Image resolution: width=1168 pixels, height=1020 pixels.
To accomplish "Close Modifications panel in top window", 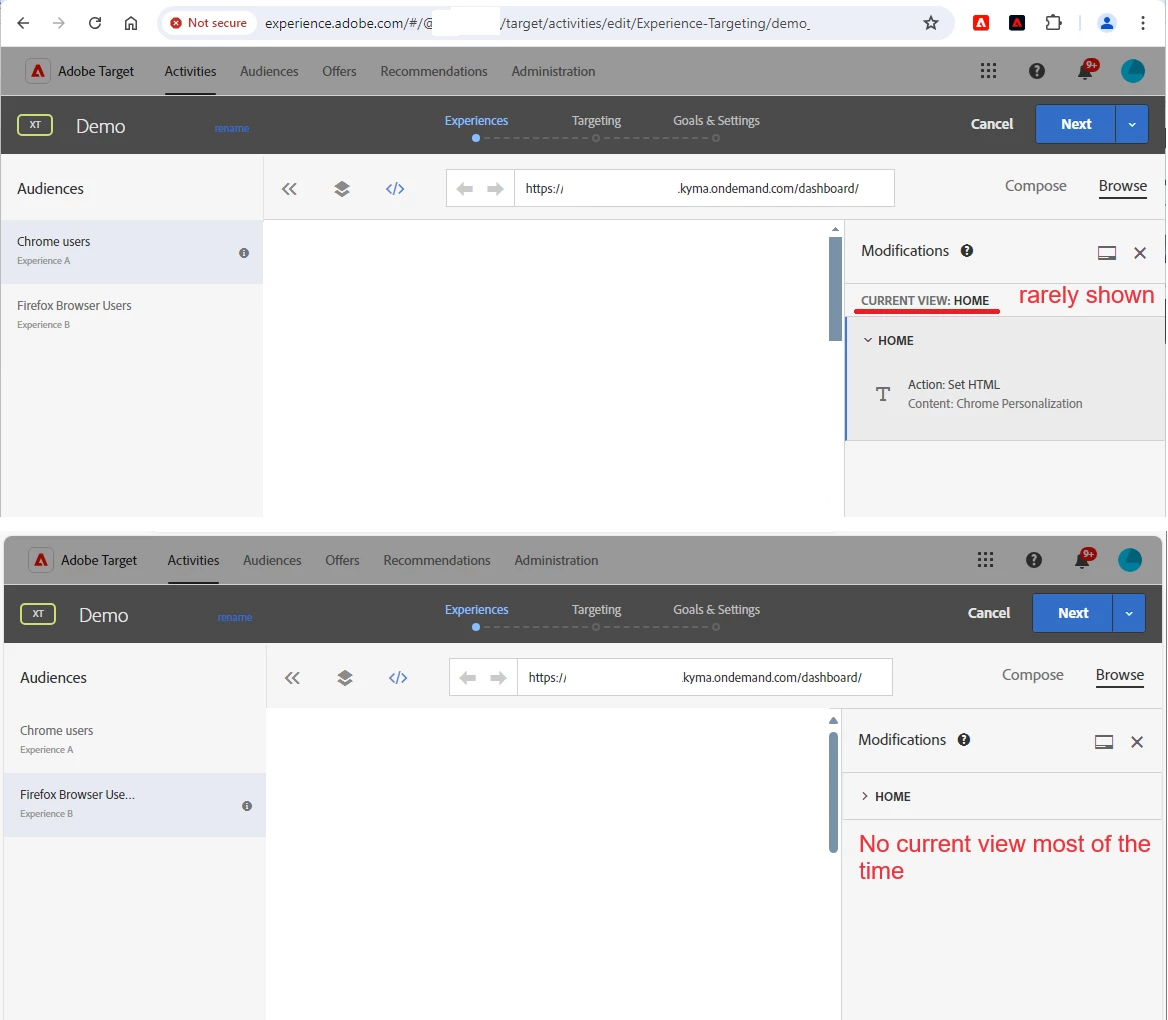I will (x=1140, y=253).
